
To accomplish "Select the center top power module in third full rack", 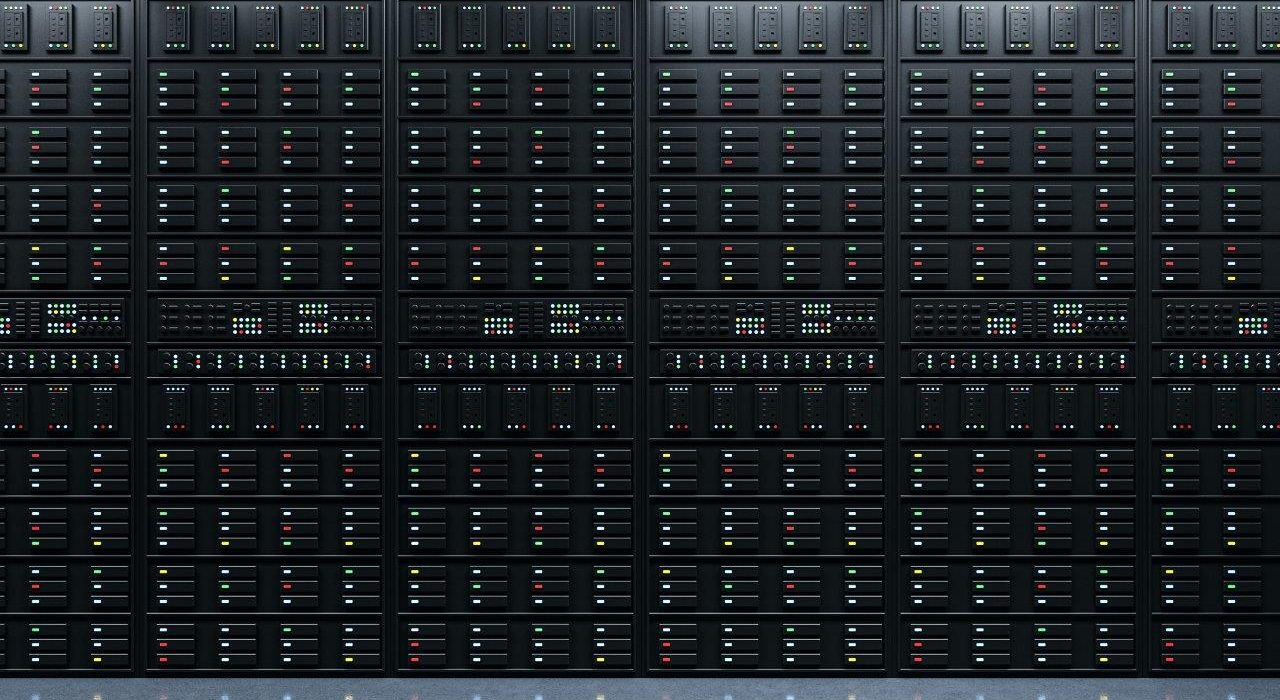I will pos(767,27).
